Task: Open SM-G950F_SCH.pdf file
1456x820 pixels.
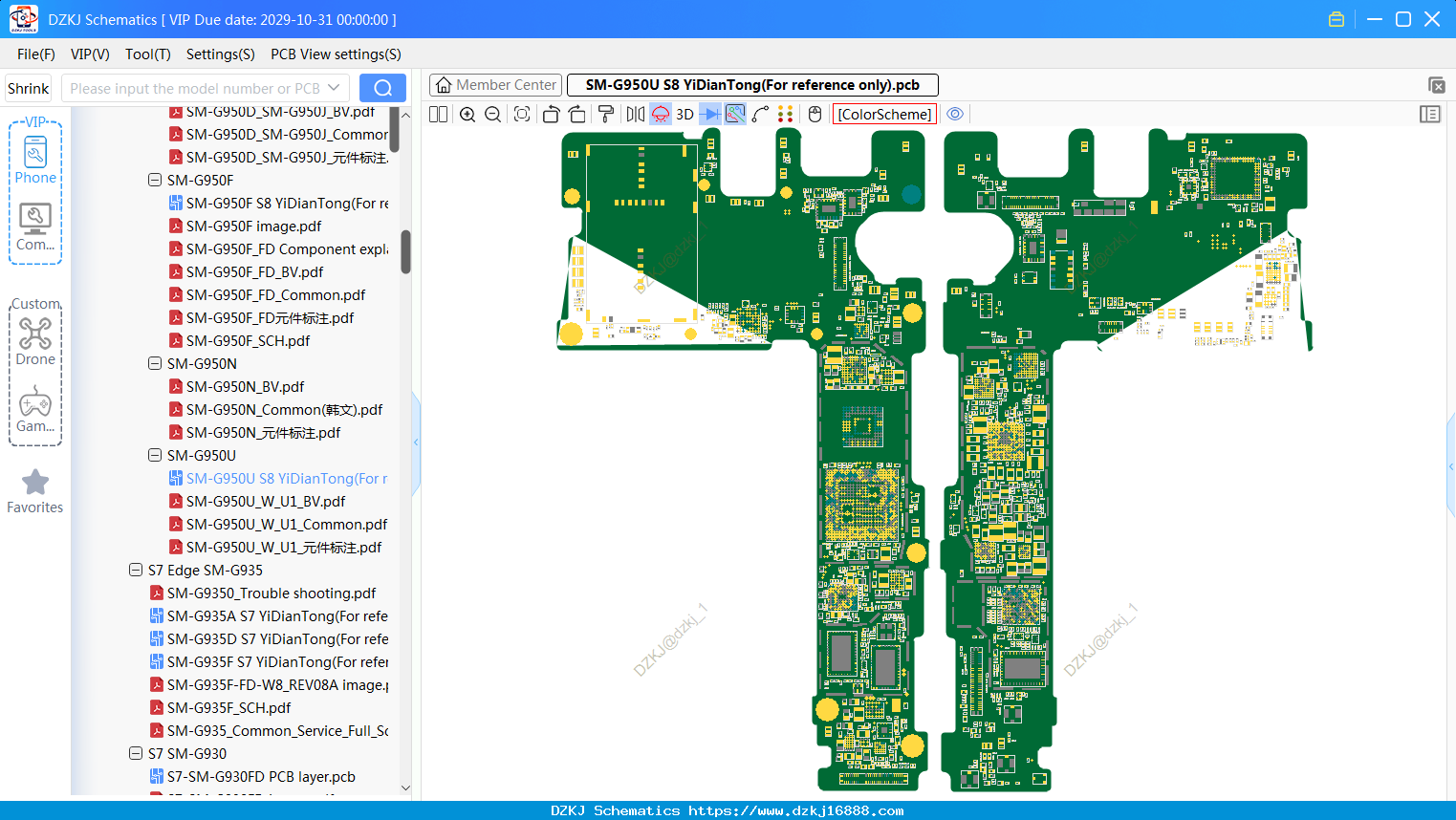Action: 248,341
